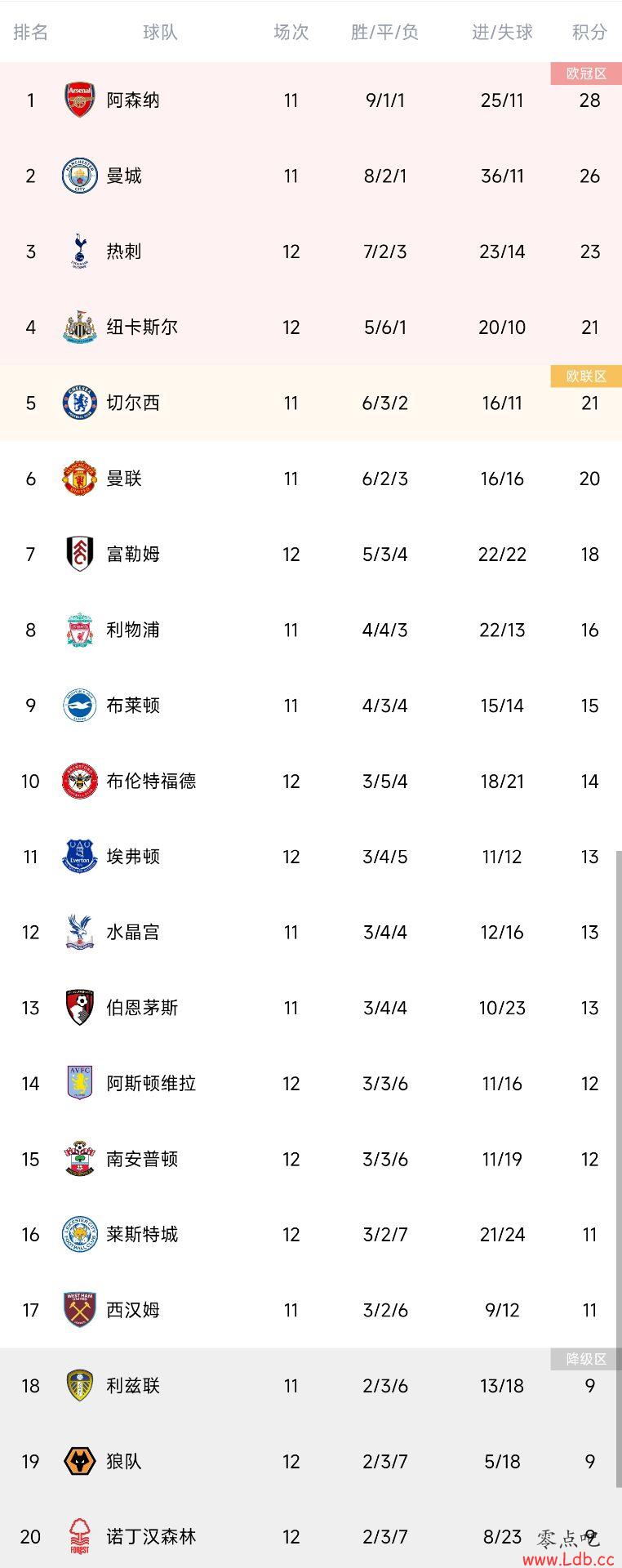Click the Manchester United red crest
The width and height of the screenshot is (622, 1568).
[80, 479]
